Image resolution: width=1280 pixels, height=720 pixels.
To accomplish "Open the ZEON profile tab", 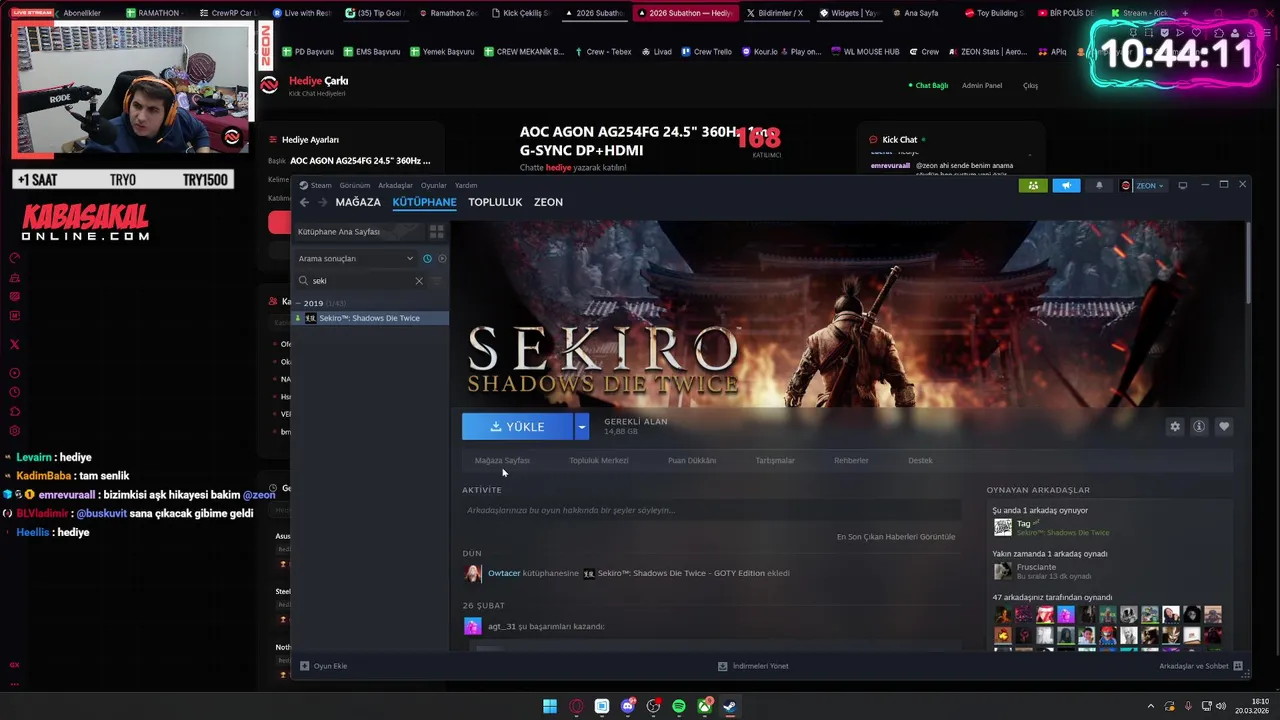I will (548, 202).
